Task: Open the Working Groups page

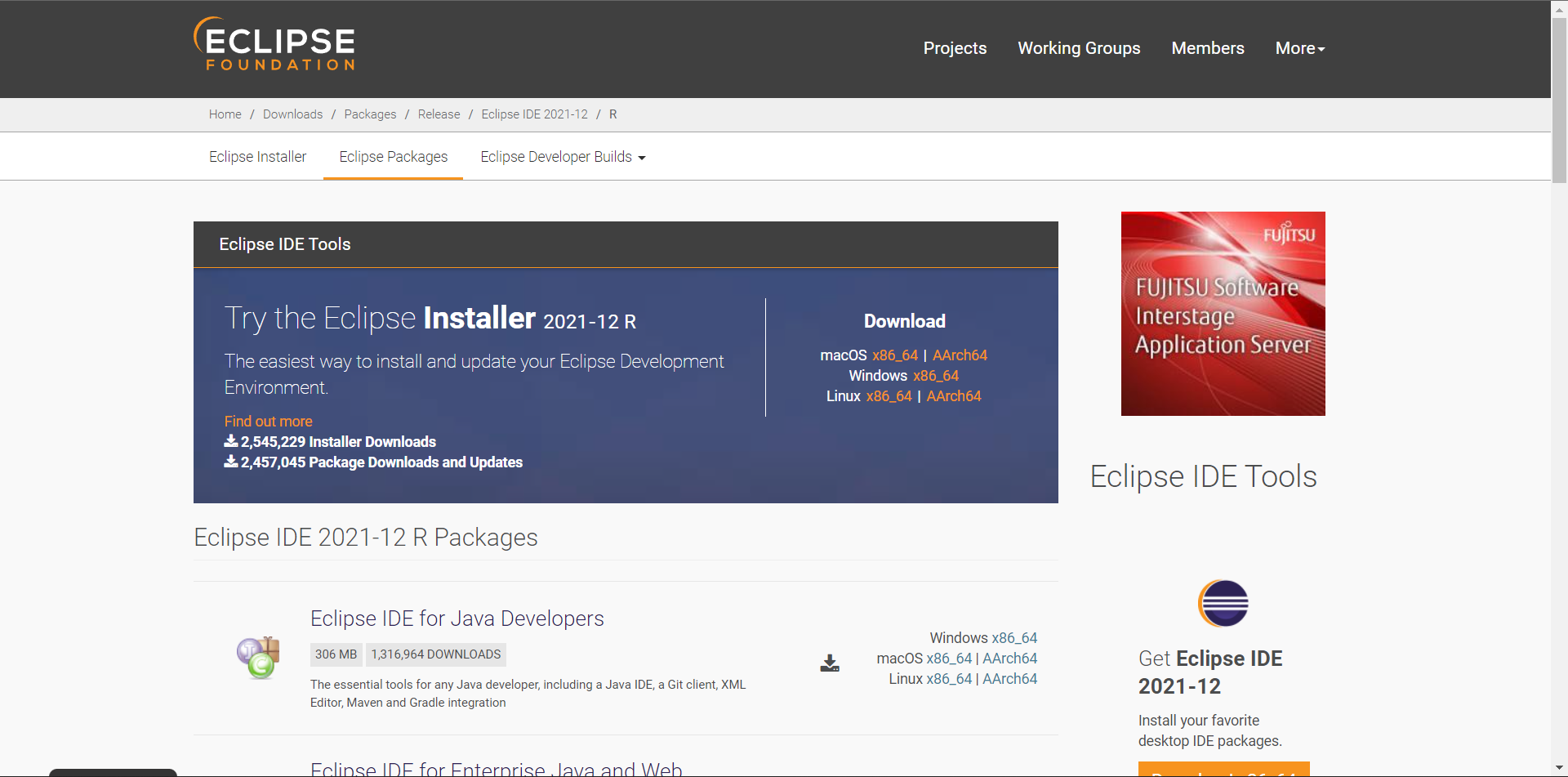Action: click(1079, 48)
